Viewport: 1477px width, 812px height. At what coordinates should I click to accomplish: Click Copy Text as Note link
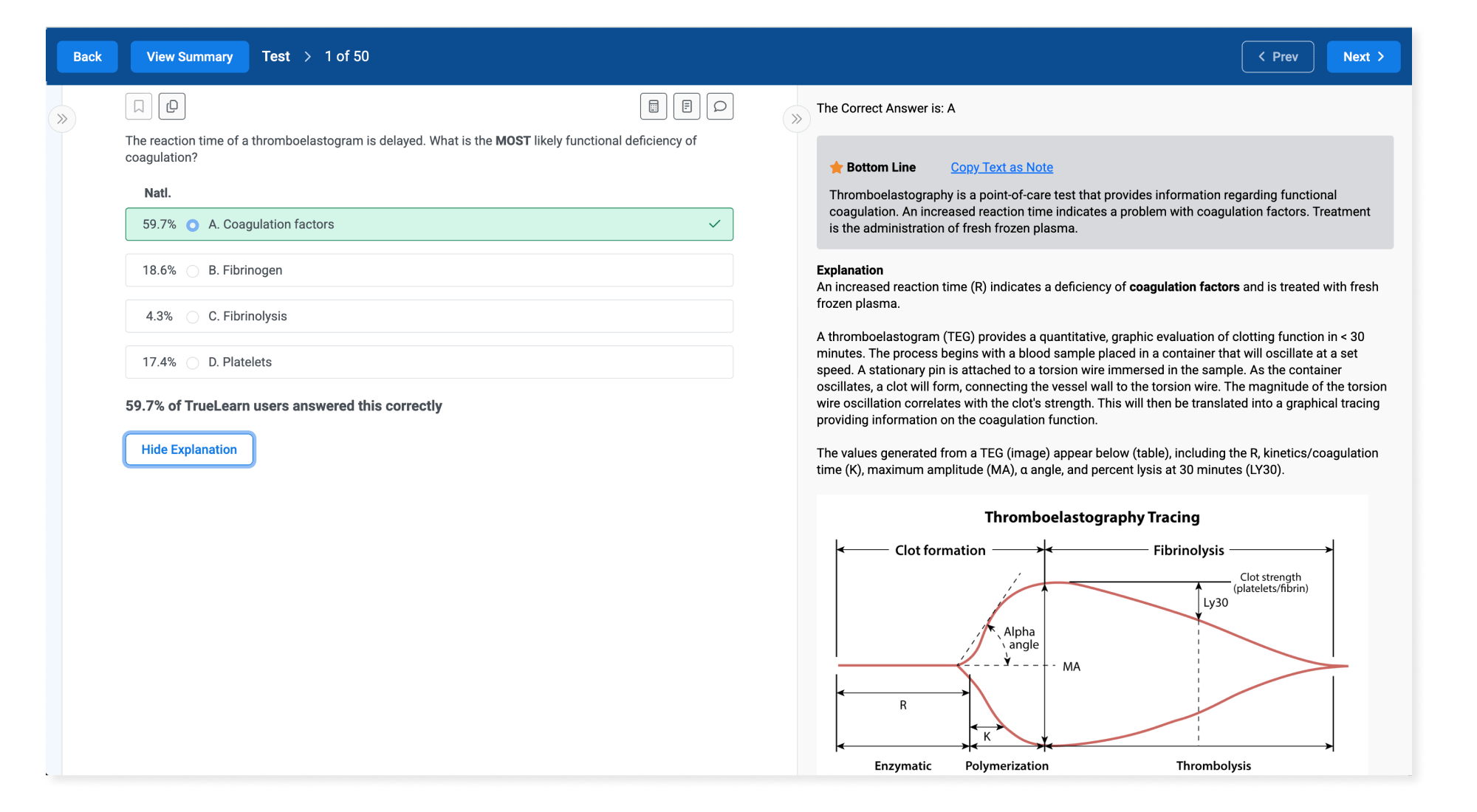click(1001, 168)
